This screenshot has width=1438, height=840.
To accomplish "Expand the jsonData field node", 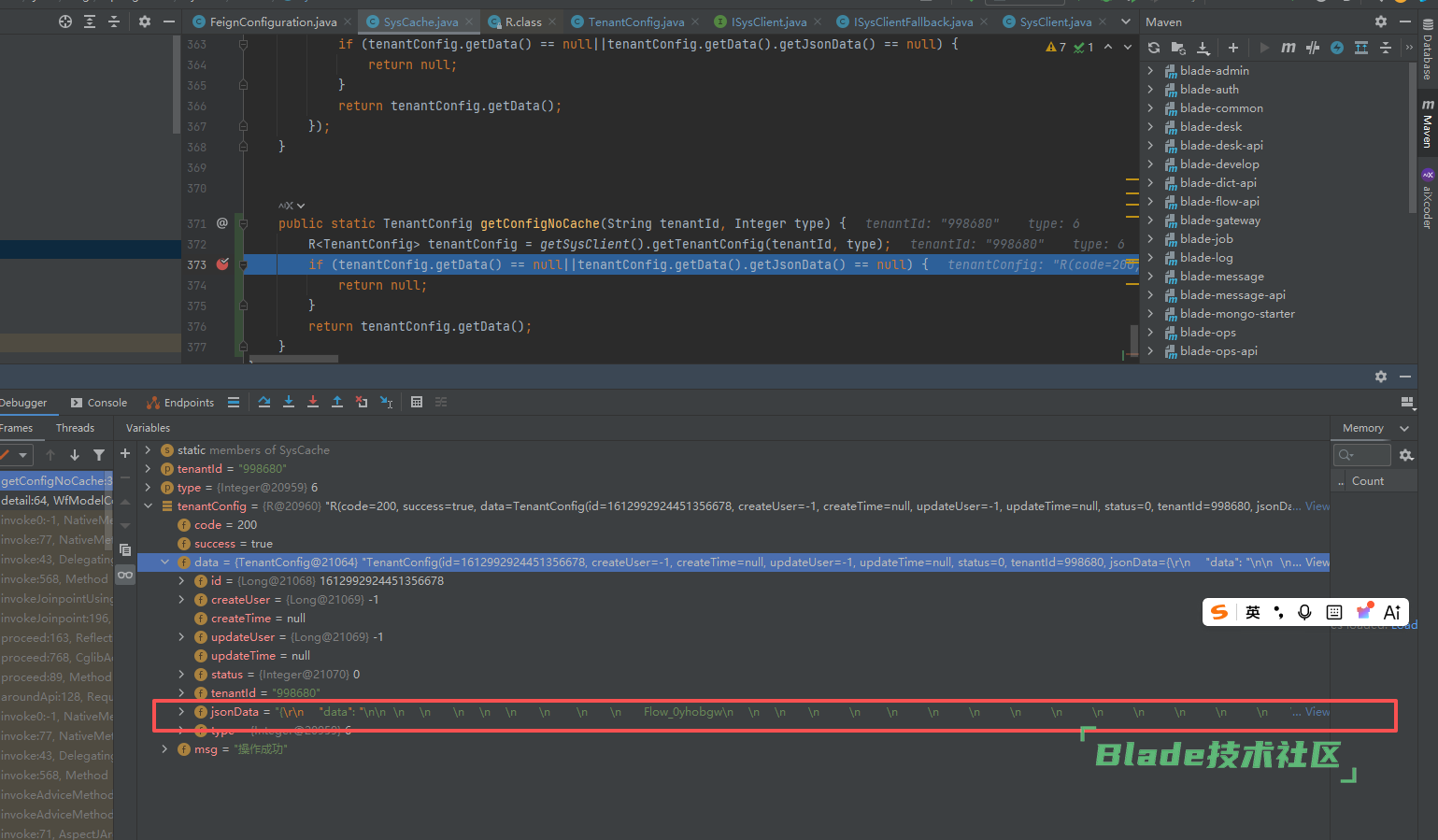I will [x=181, y=712].
